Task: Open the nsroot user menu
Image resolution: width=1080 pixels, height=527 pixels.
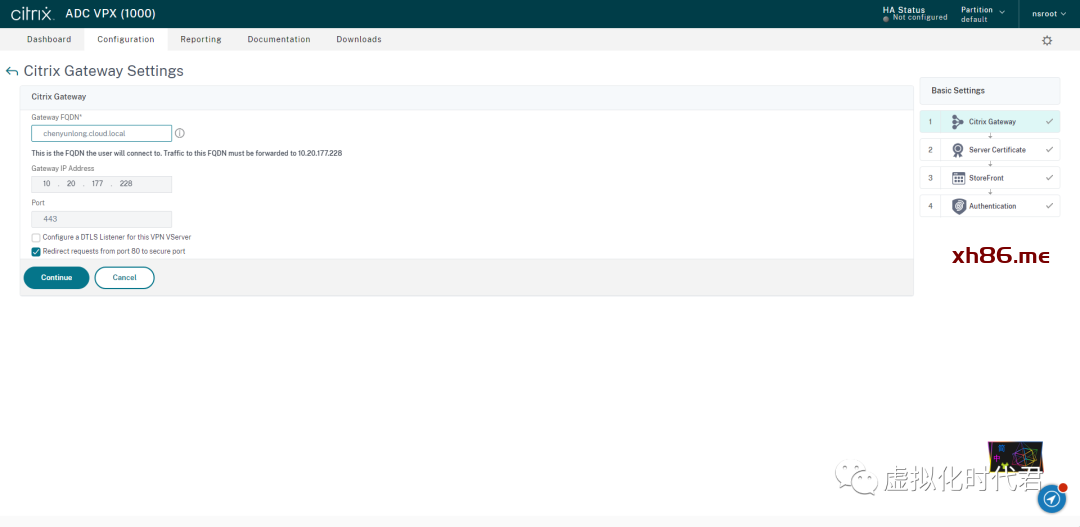Action: tap(1049, 13)
